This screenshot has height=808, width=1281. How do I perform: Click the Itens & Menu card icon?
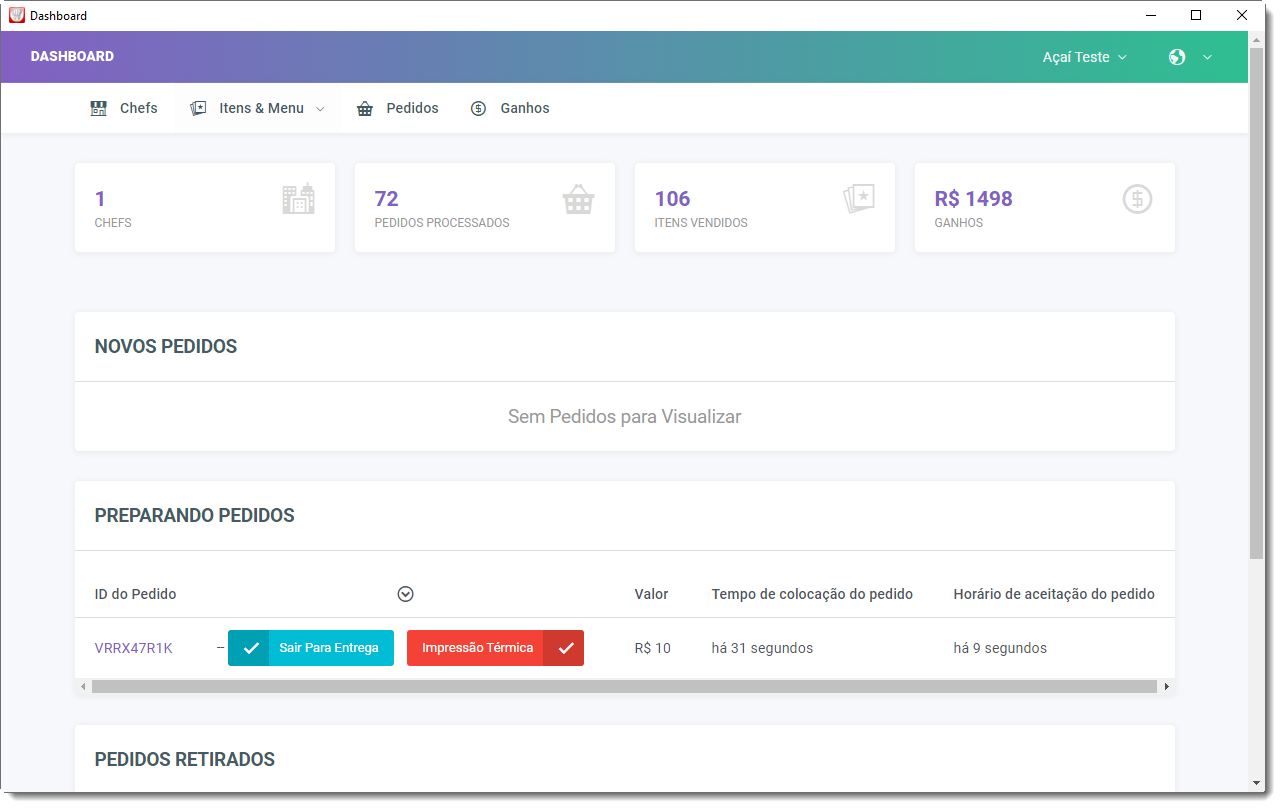(x=198, y=108)
